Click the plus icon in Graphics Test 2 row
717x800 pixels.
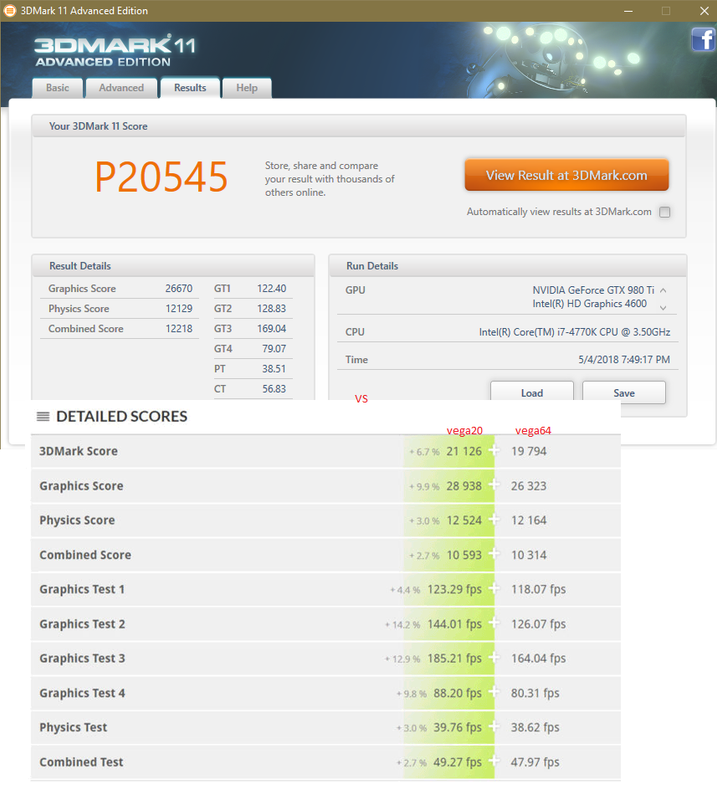(x=494, y=623)
